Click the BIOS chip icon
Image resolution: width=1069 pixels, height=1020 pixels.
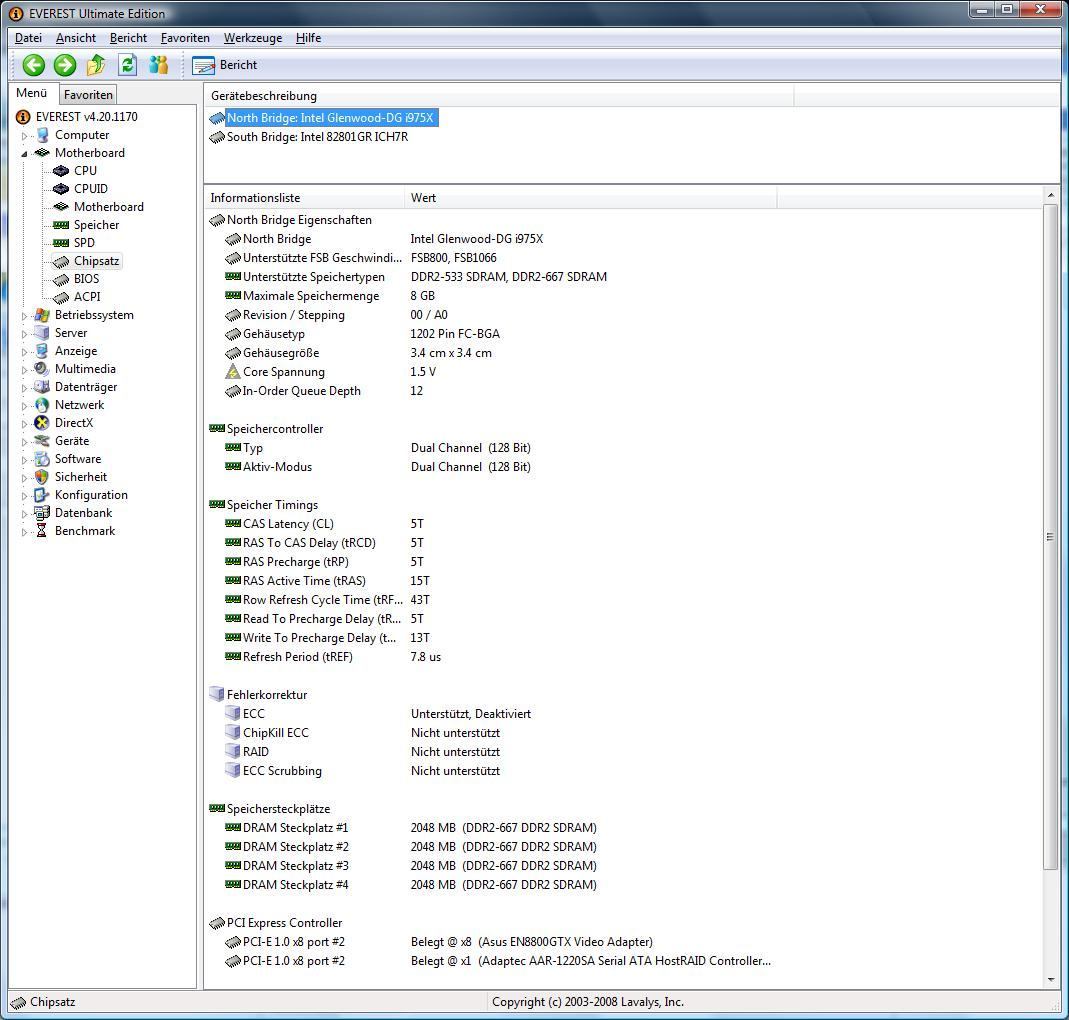(61, 279)
